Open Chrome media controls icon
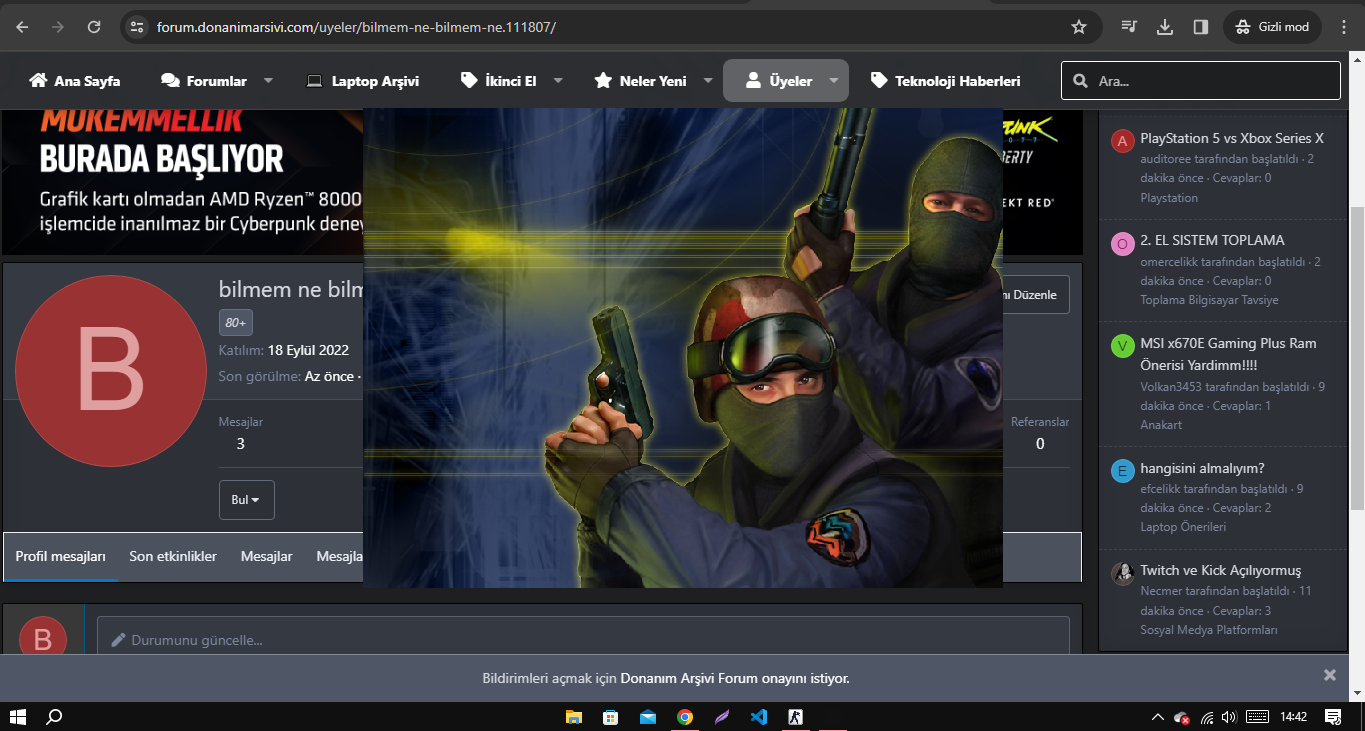 [1129, 27]
